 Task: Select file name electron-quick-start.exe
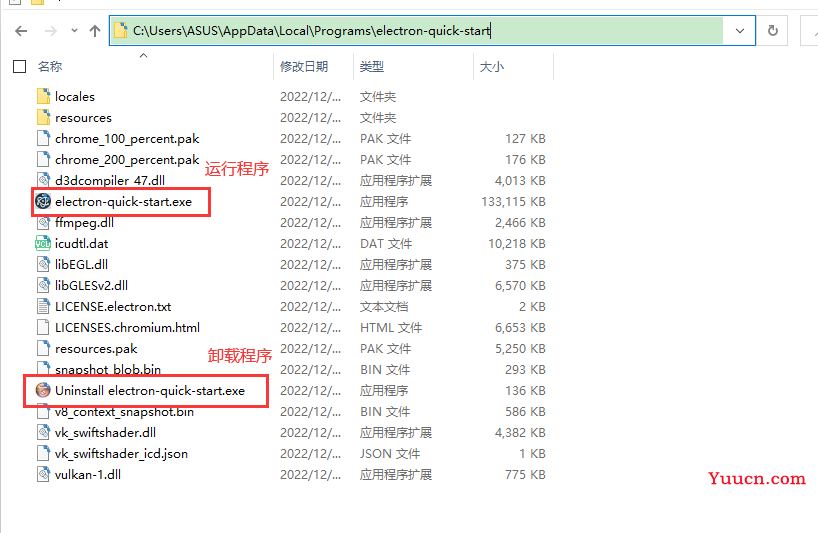(x=124, y=201)
